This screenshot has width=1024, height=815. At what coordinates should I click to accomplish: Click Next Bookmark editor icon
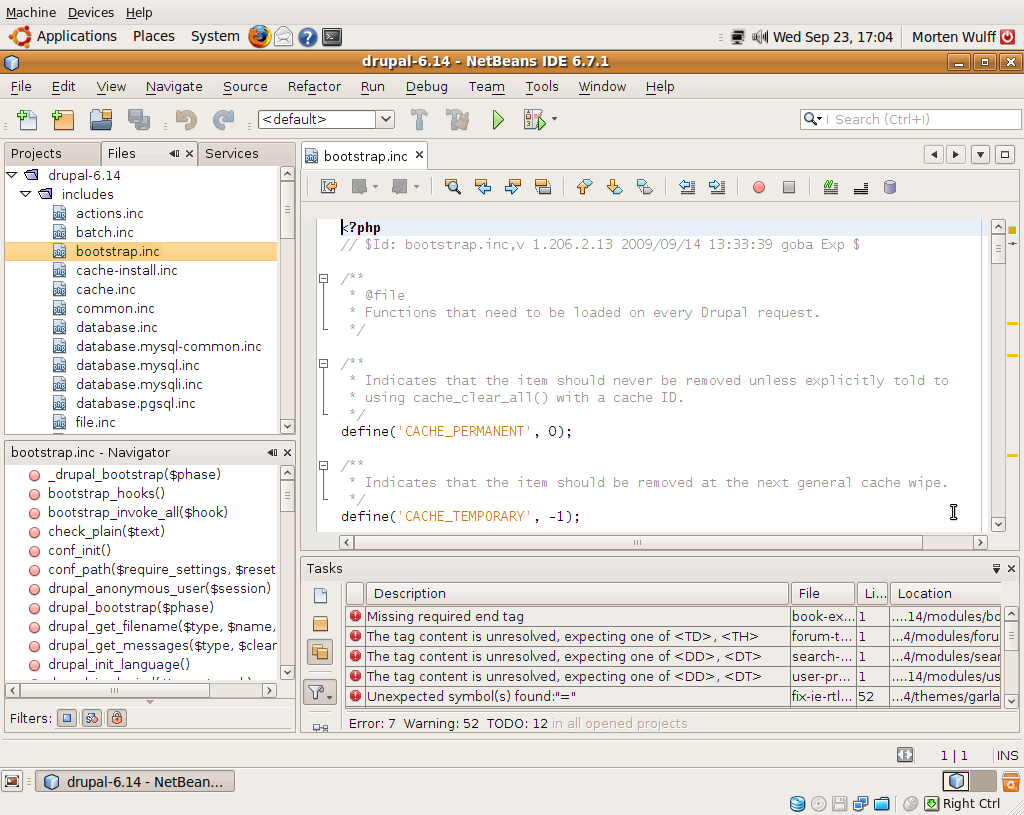coord(615,187)
